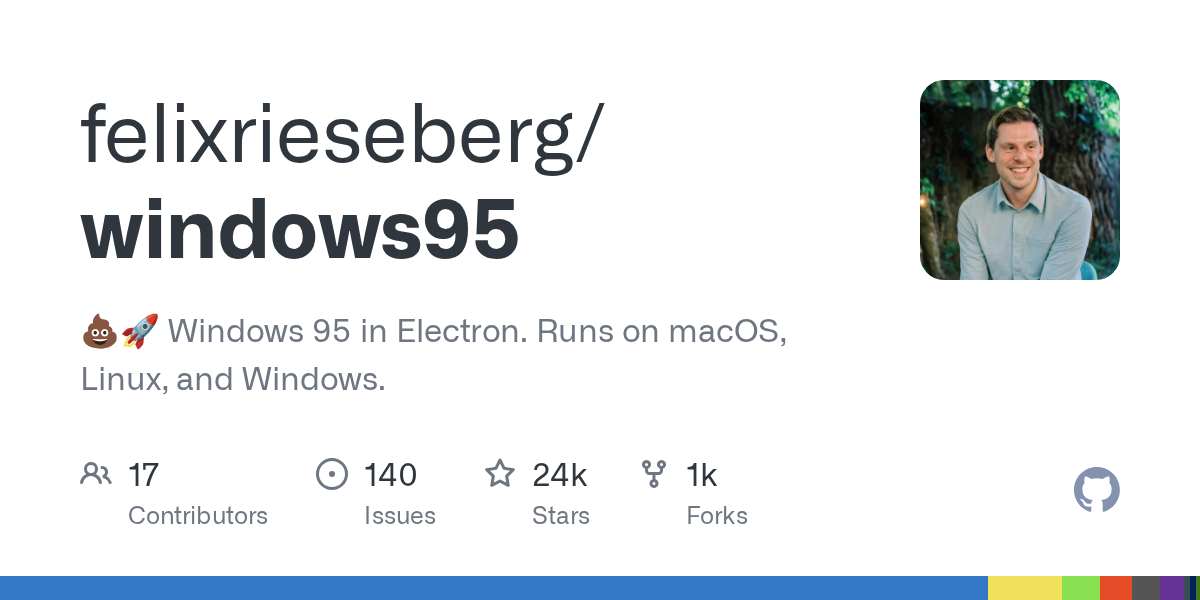
Task: Click the issues circle-dot icon
Action: pyautogui.click(x=331, y=474)
